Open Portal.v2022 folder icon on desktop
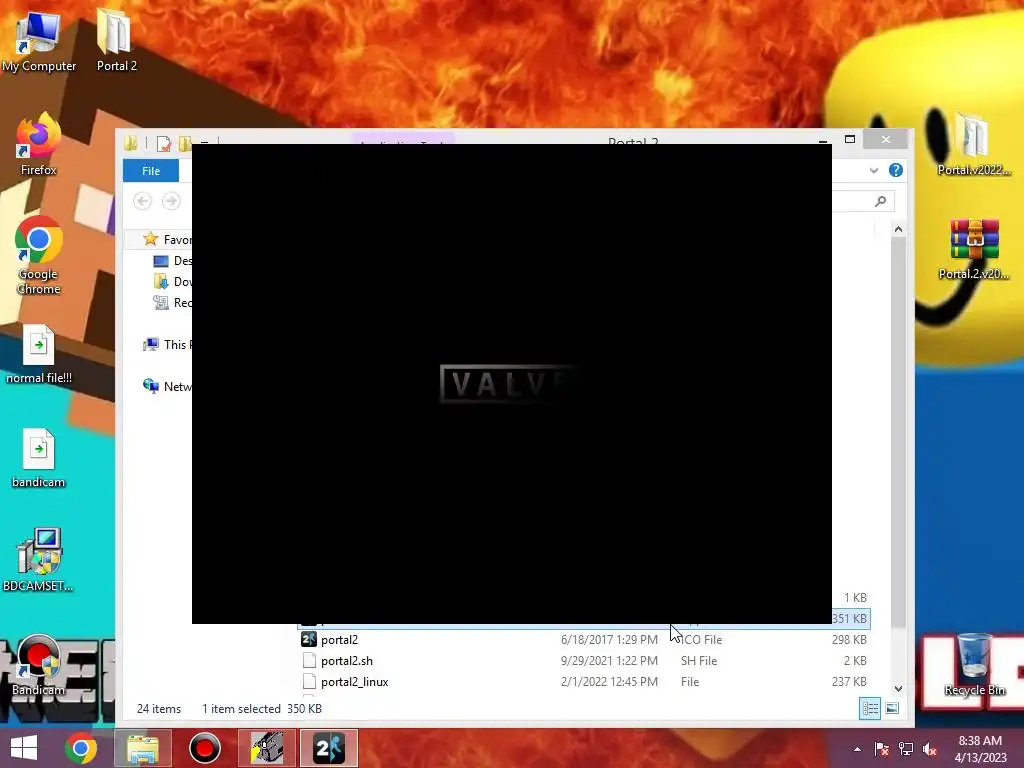The image size is (1024, 768). point(974,145)
